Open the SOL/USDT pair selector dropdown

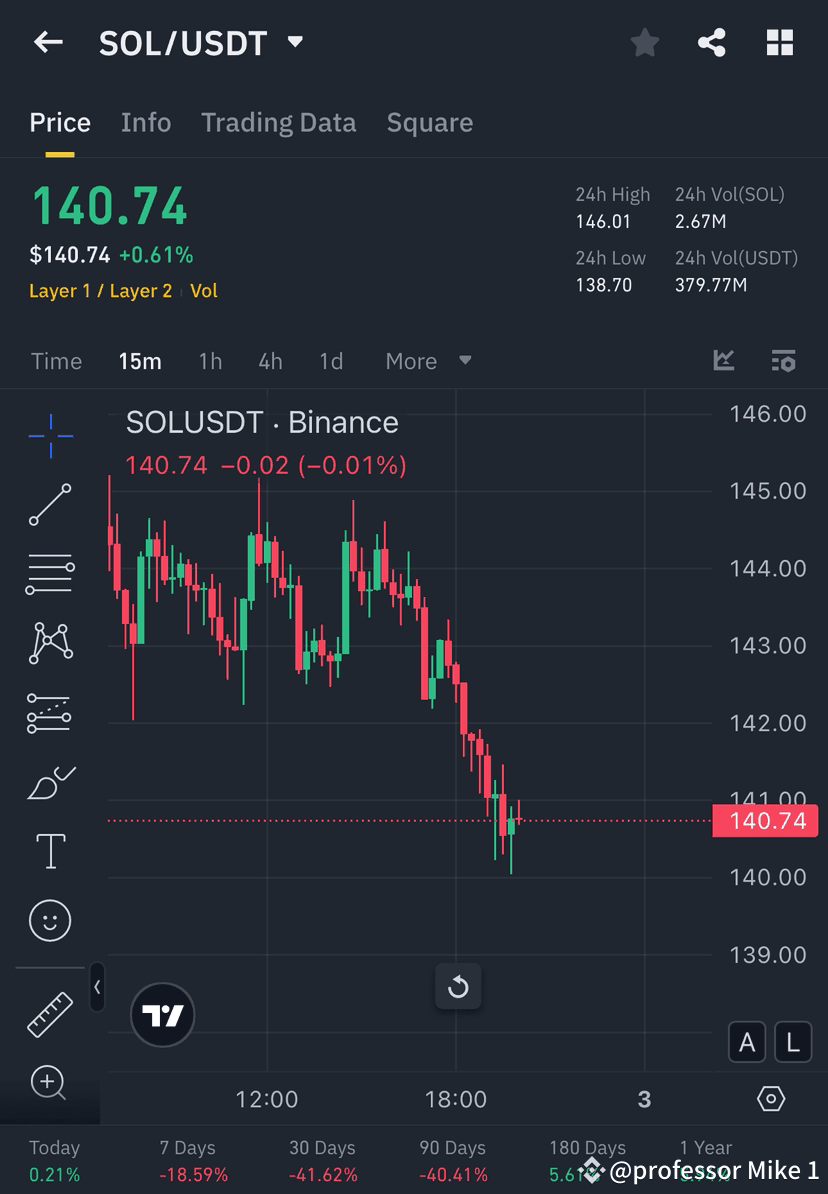pyautogui.click(x=294, y=42)
